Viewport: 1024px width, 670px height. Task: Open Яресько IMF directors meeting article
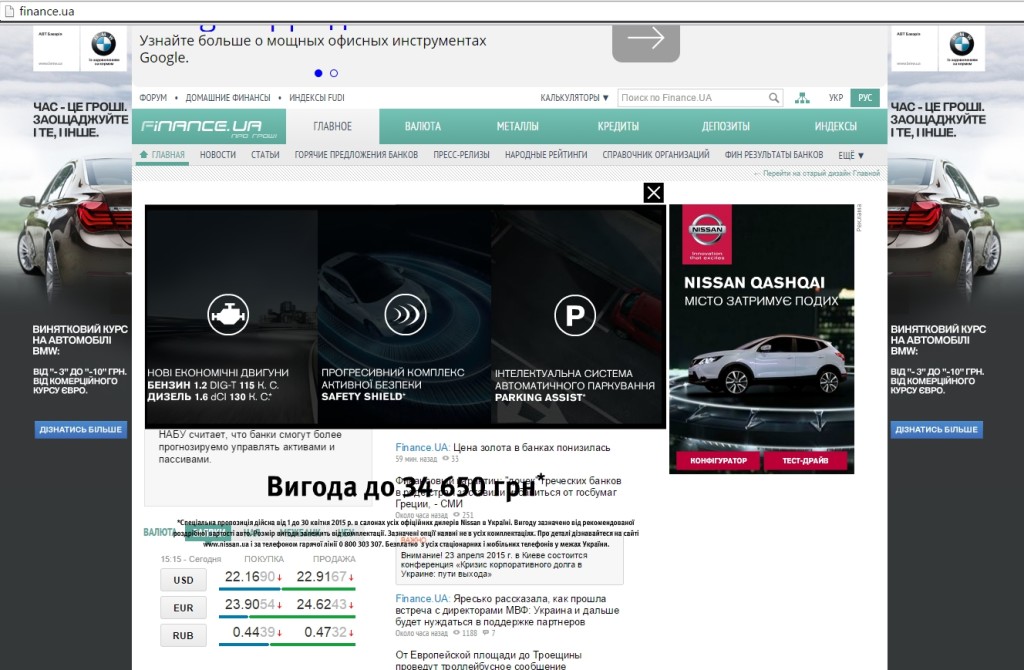pyautogui.click(x=507, y=611)
